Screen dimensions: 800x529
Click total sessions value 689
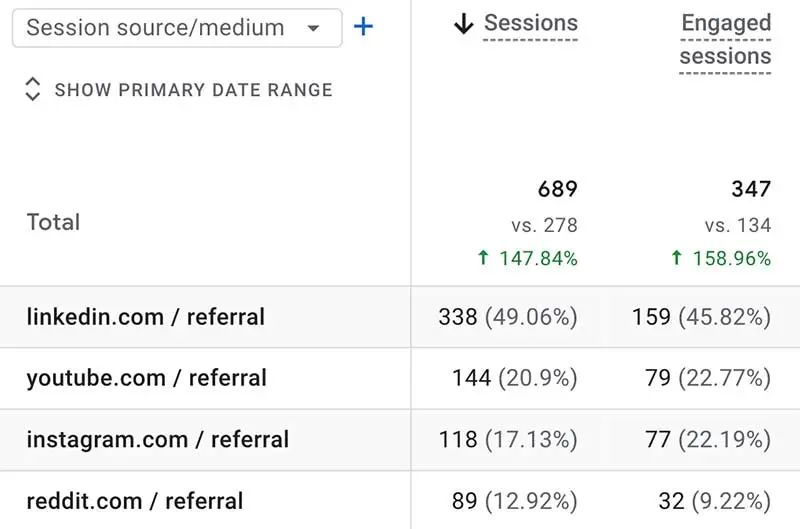[x=557, y=189]
